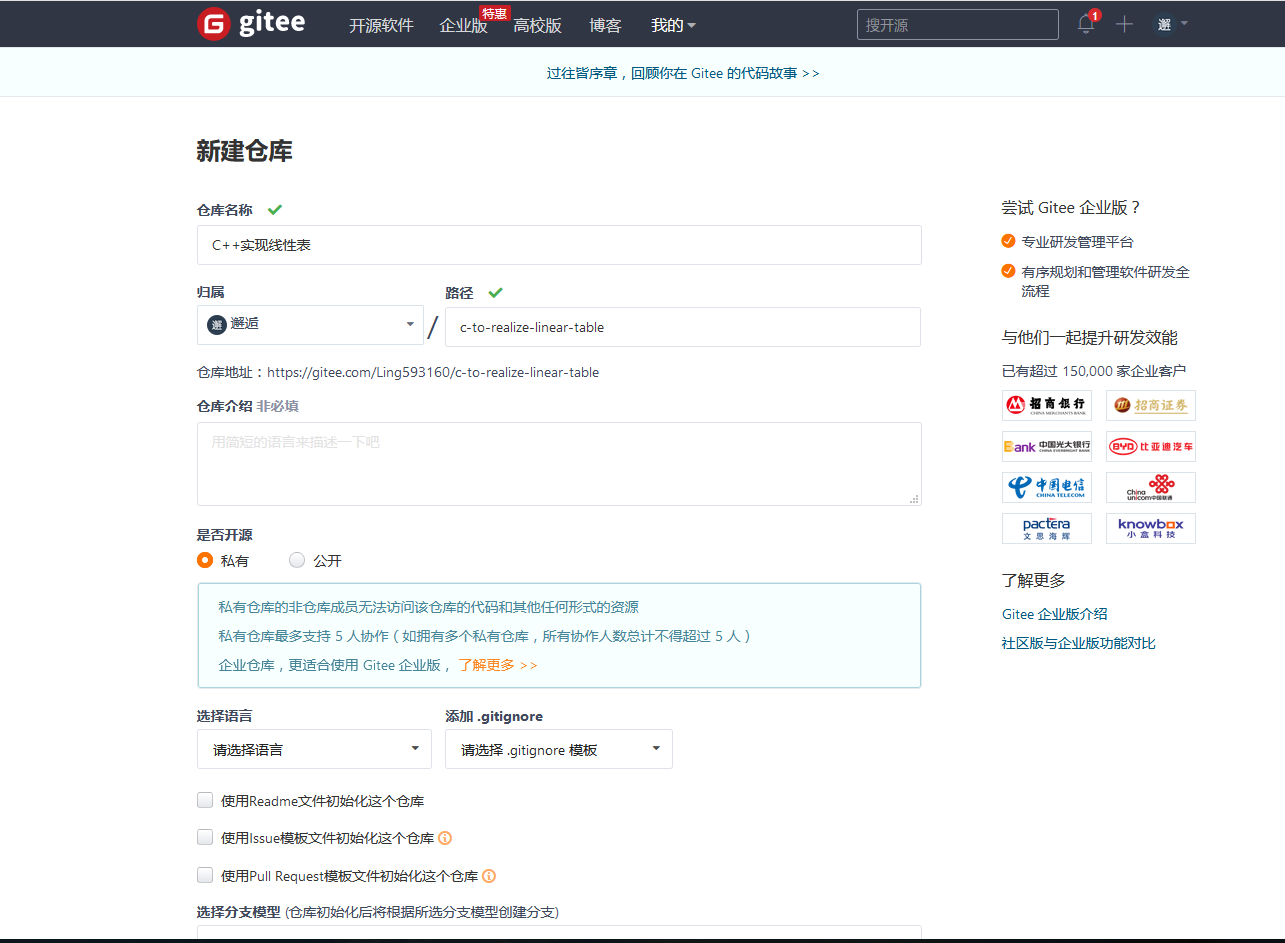The width and height of the screenshot is (1285, 943).
Task: Select the 私有 radio button
Action: pos(205,560)
